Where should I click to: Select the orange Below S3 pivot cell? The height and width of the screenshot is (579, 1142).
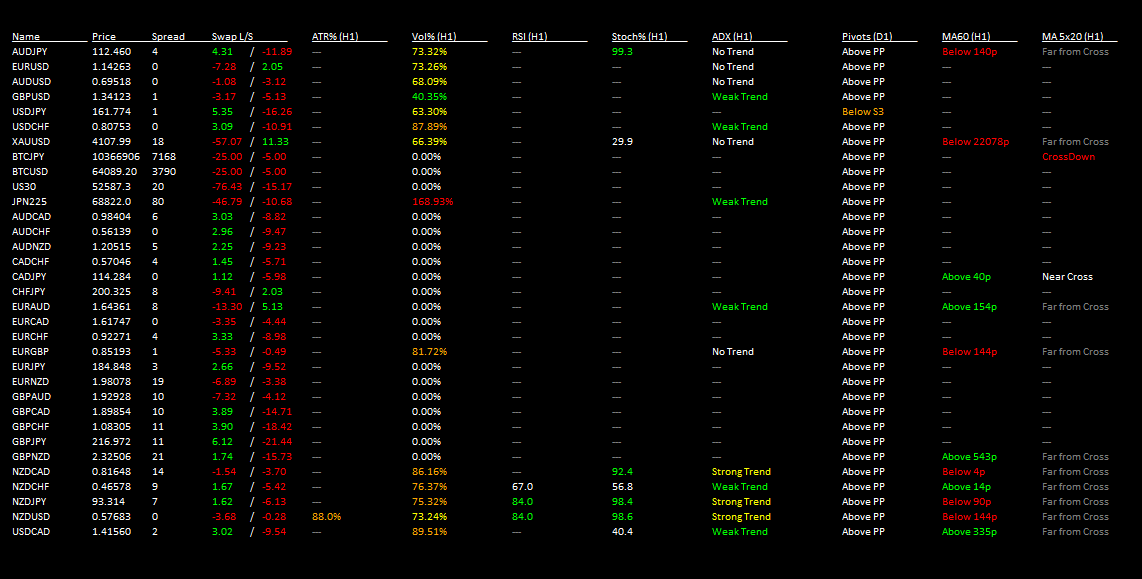862,111
